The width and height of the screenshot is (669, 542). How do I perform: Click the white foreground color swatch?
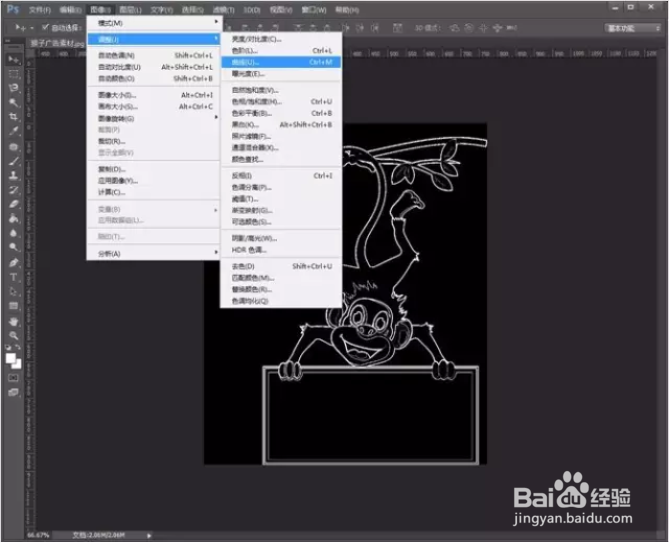10,358
